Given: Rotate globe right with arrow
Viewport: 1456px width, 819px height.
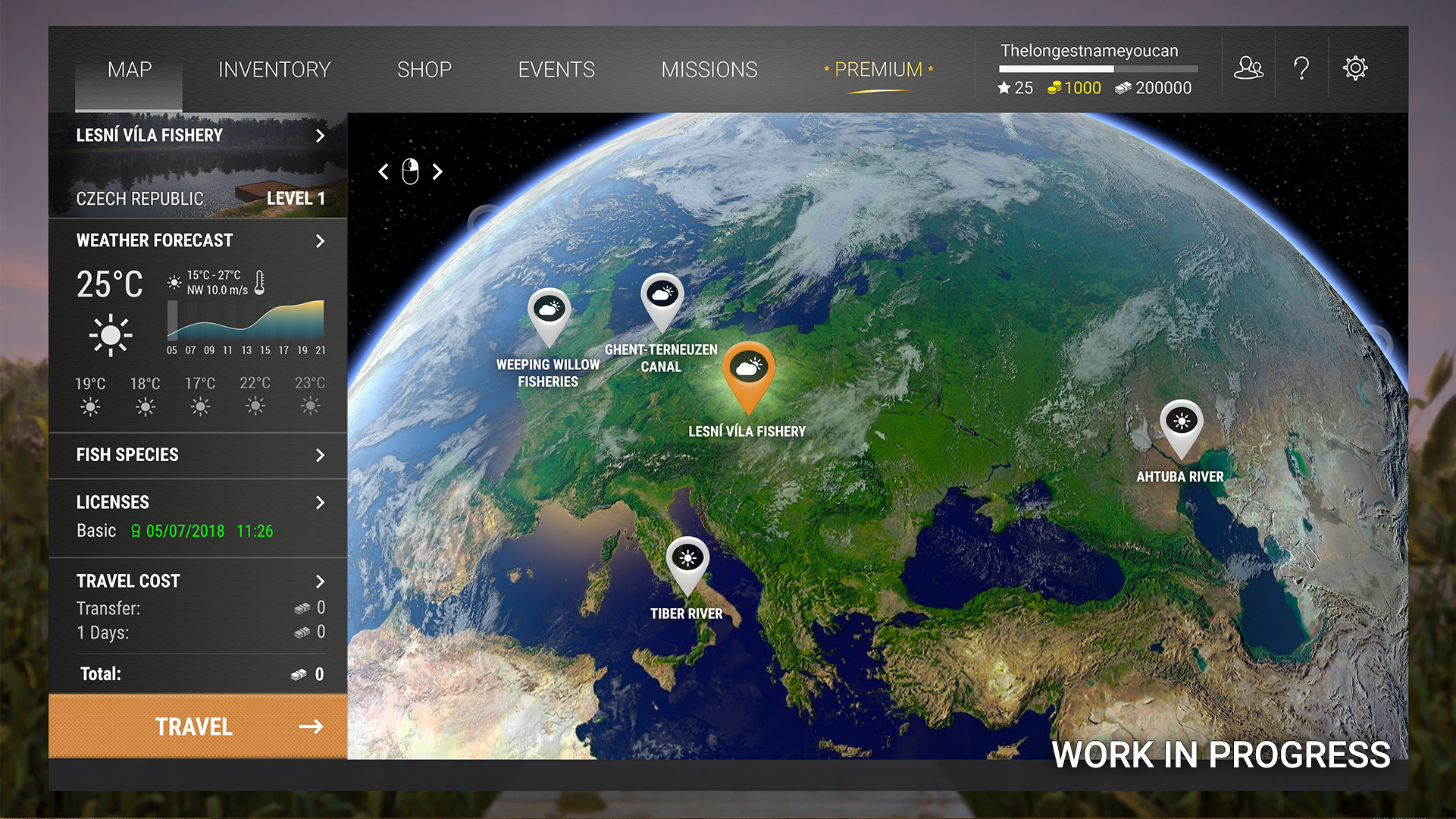Looking at the screenshot, I should 437,172.
